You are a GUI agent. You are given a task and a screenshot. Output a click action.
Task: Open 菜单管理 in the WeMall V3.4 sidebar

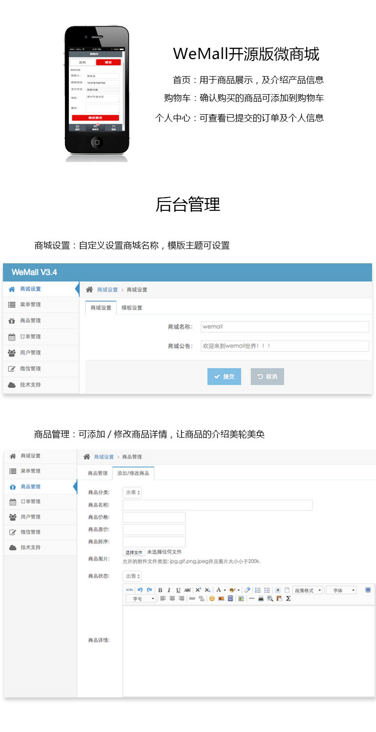point(40,304)
